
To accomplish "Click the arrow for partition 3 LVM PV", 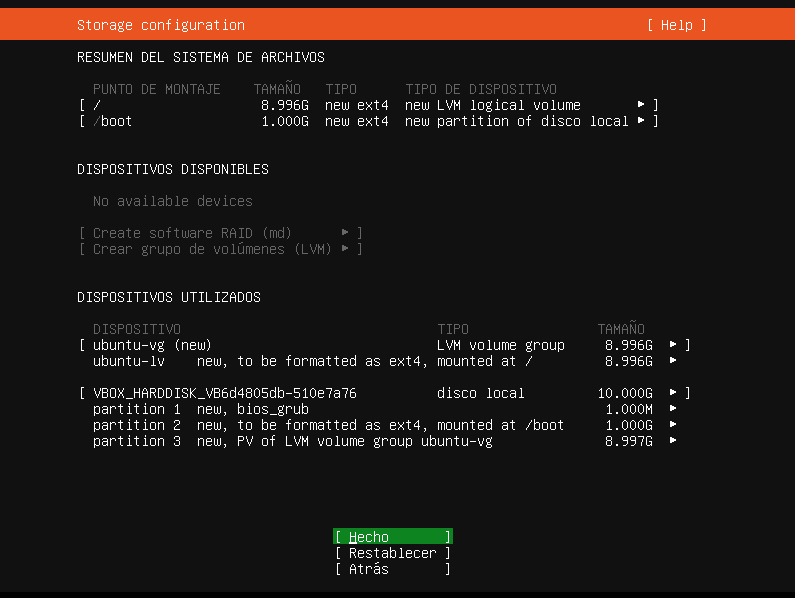I will tap(674, 441).
